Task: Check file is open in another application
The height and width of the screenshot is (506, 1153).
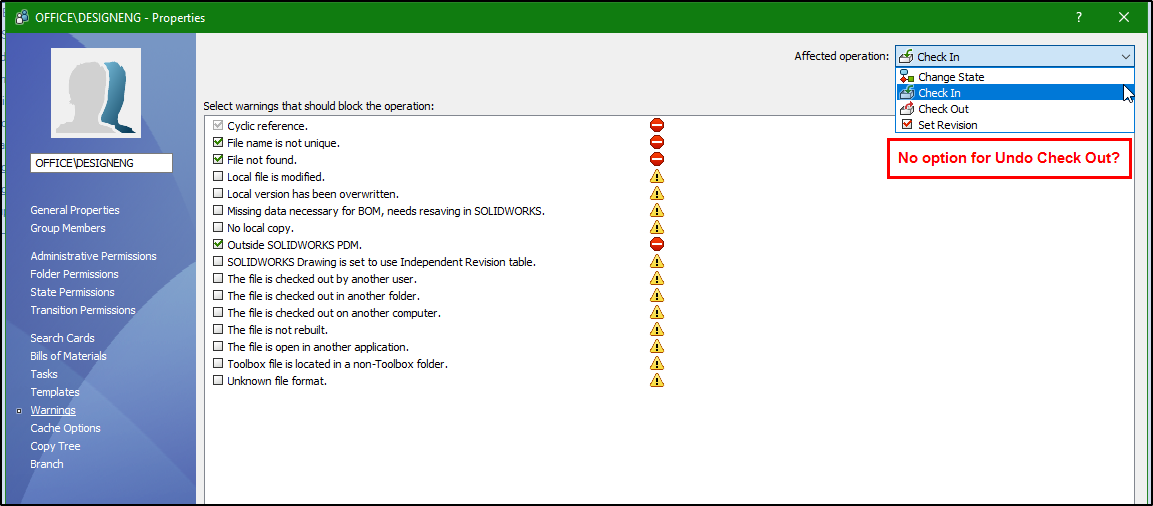Action: [x=218, y=346]
